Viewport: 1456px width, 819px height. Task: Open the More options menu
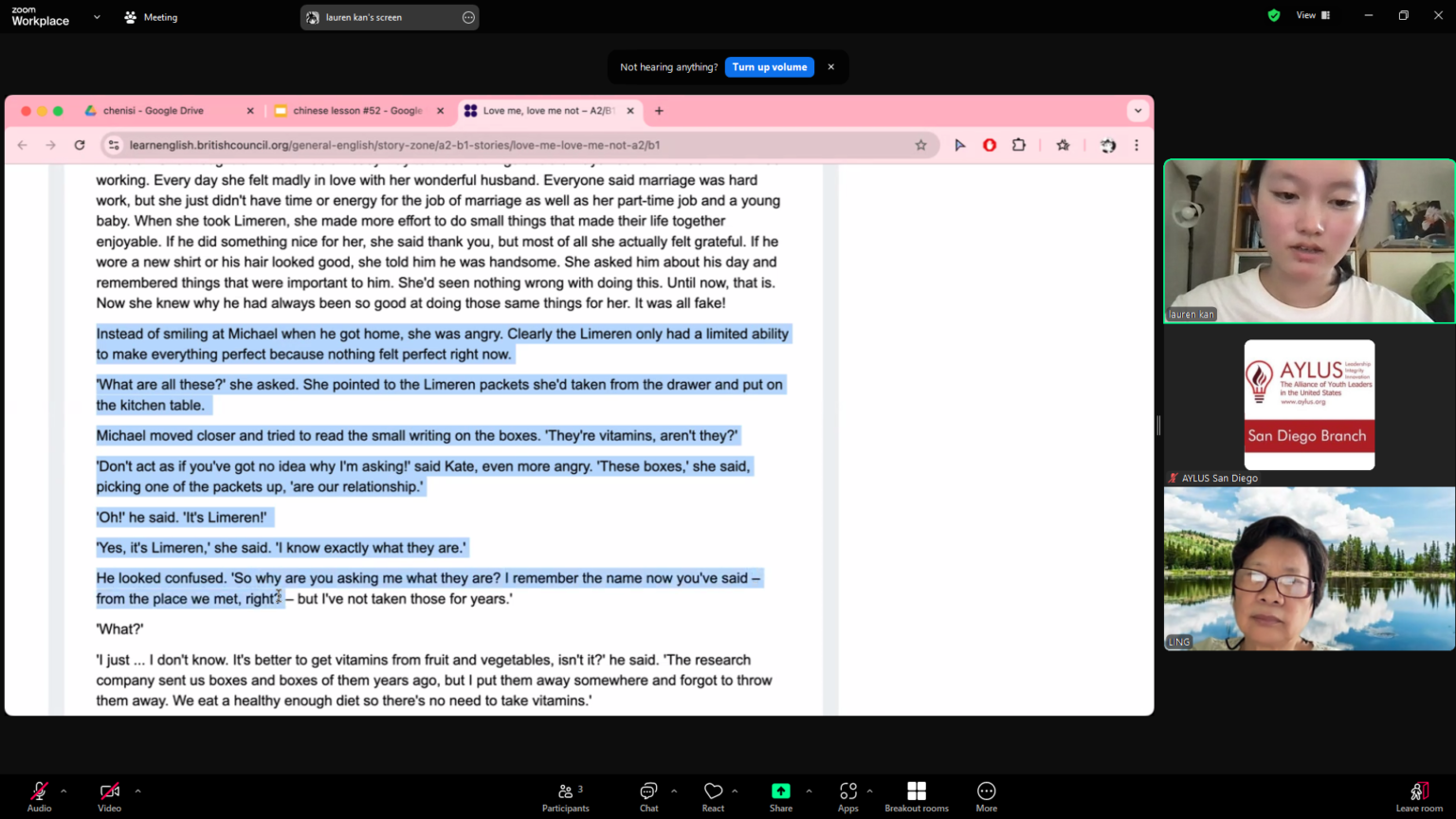[x=987, y=796]
